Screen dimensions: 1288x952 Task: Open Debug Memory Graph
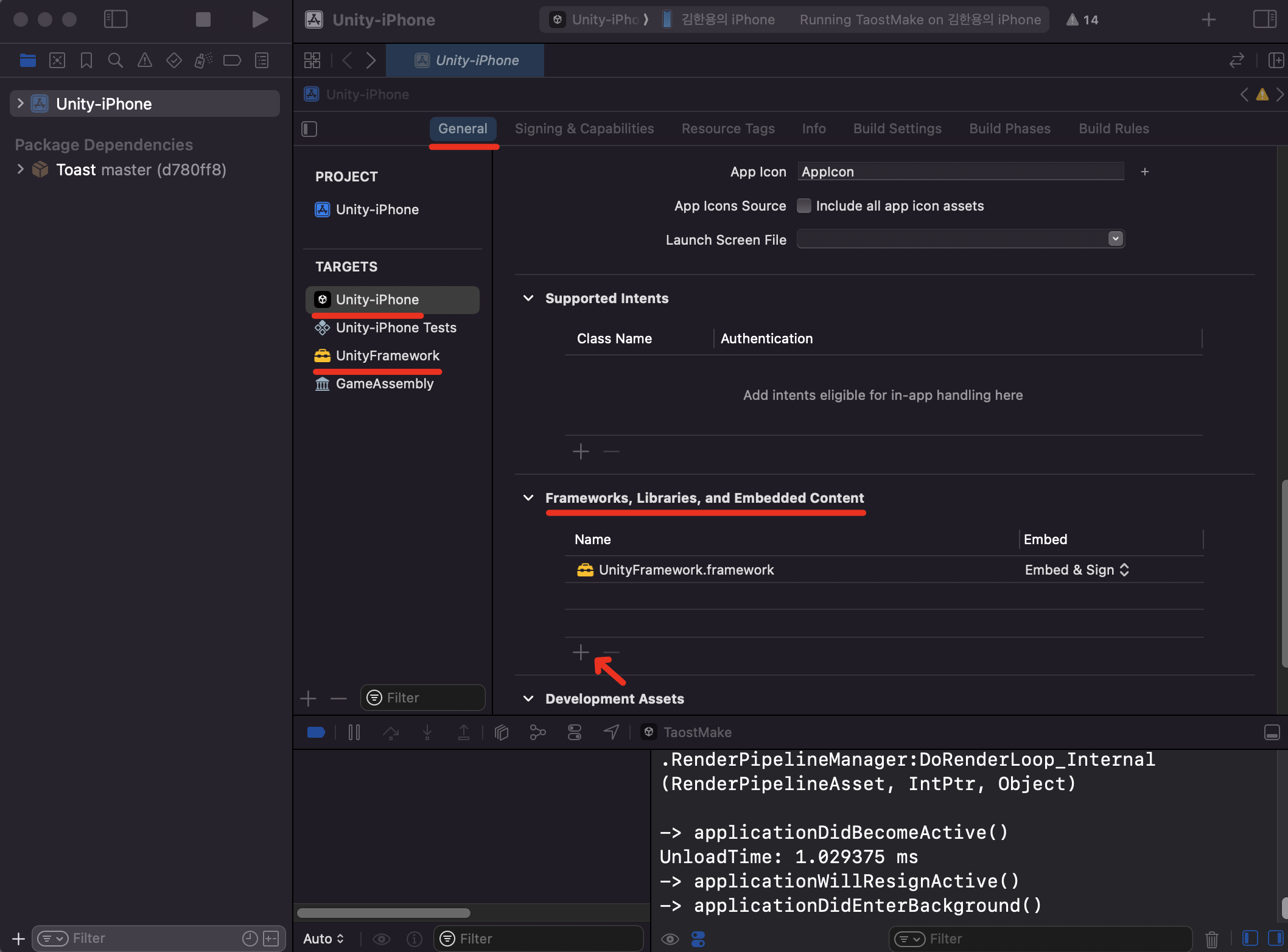coord(537,732)
